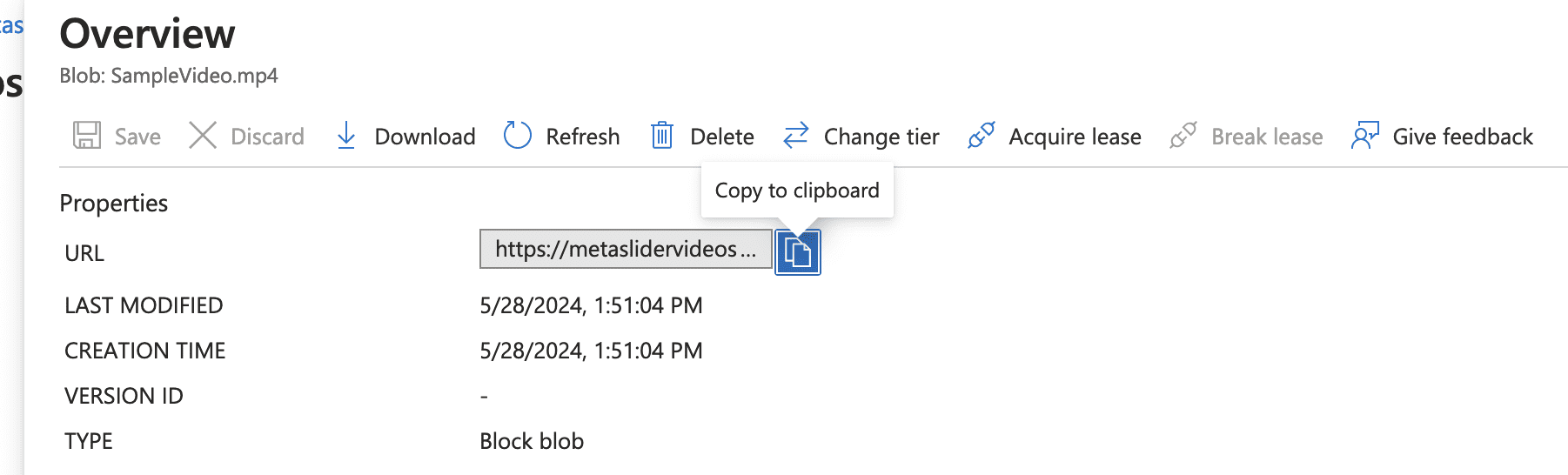Image resolution: width=1568 pixels, height=475 pixels.
Task: Click the Acquire lease plug icon
Action: pyautogui.click(x=981, y=136)
